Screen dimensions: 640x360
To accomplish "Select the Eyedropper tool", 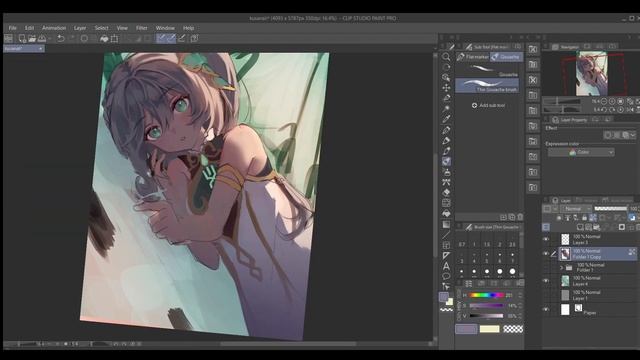I will 447,119.
